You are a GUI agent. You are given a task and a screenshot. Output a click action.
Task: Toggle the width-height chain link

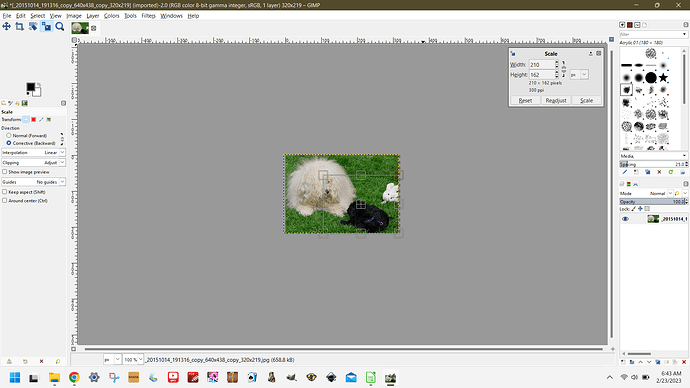tap(564, 70)
